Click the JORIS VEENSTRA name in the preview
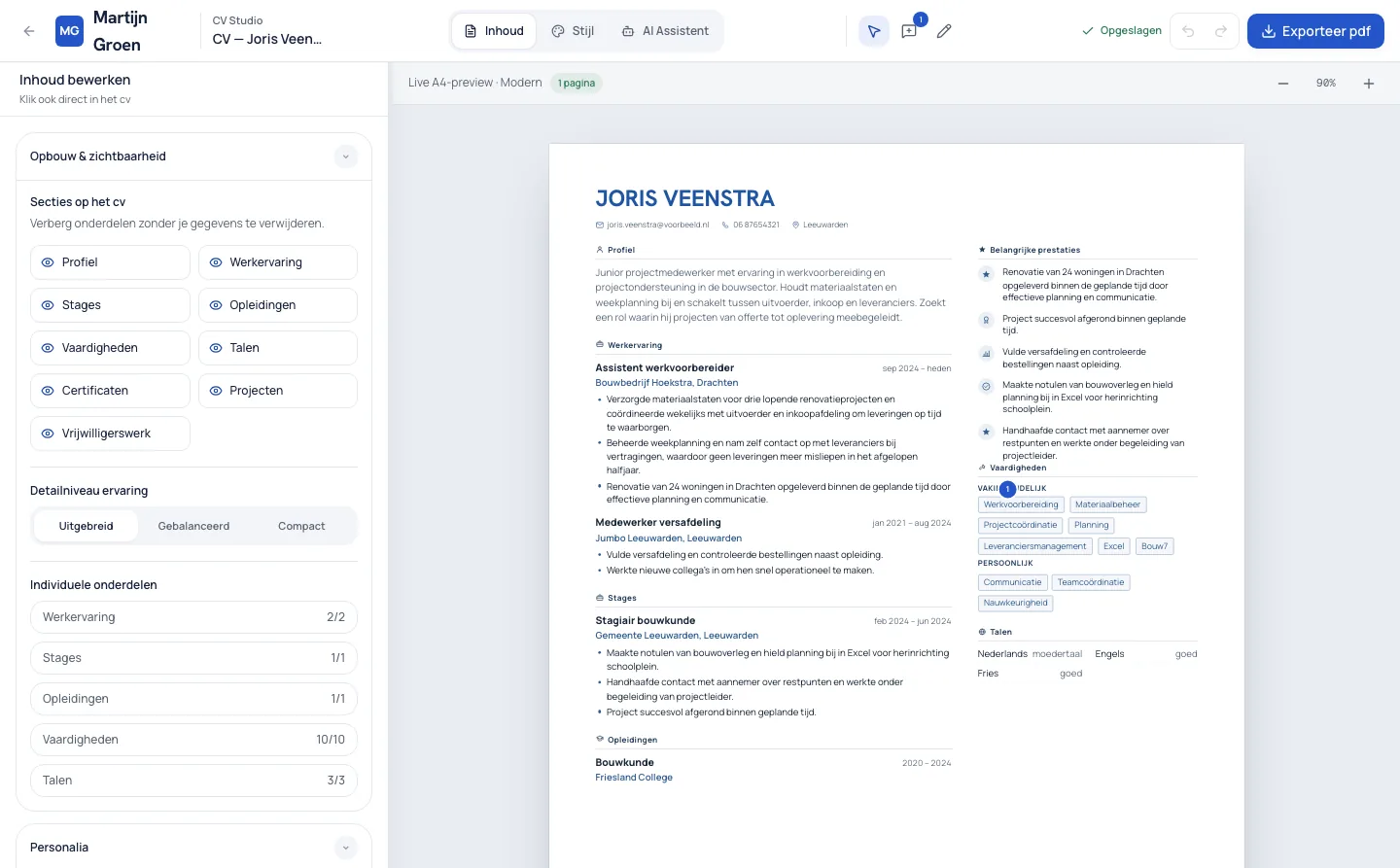This screenshot has width=1400, height=868. pos(685,199)
